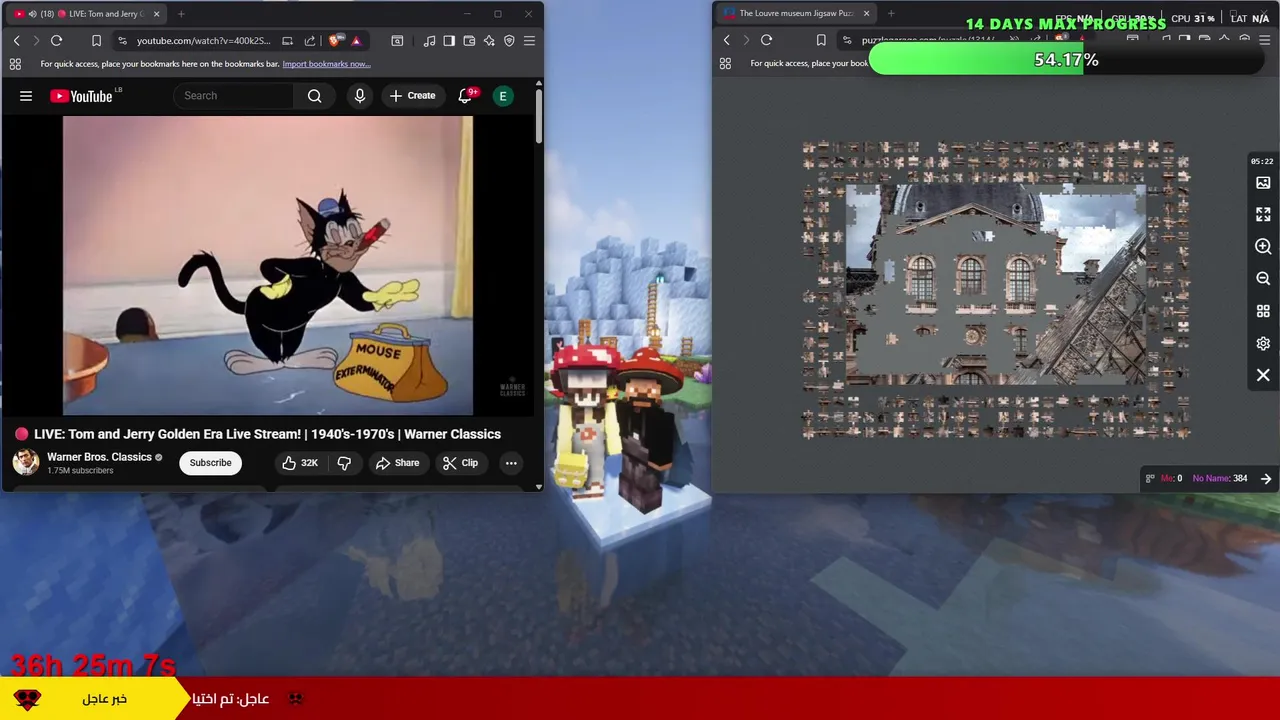
Task: Close the Tom and Jerry YouTube tab
Action: [156, 14]
